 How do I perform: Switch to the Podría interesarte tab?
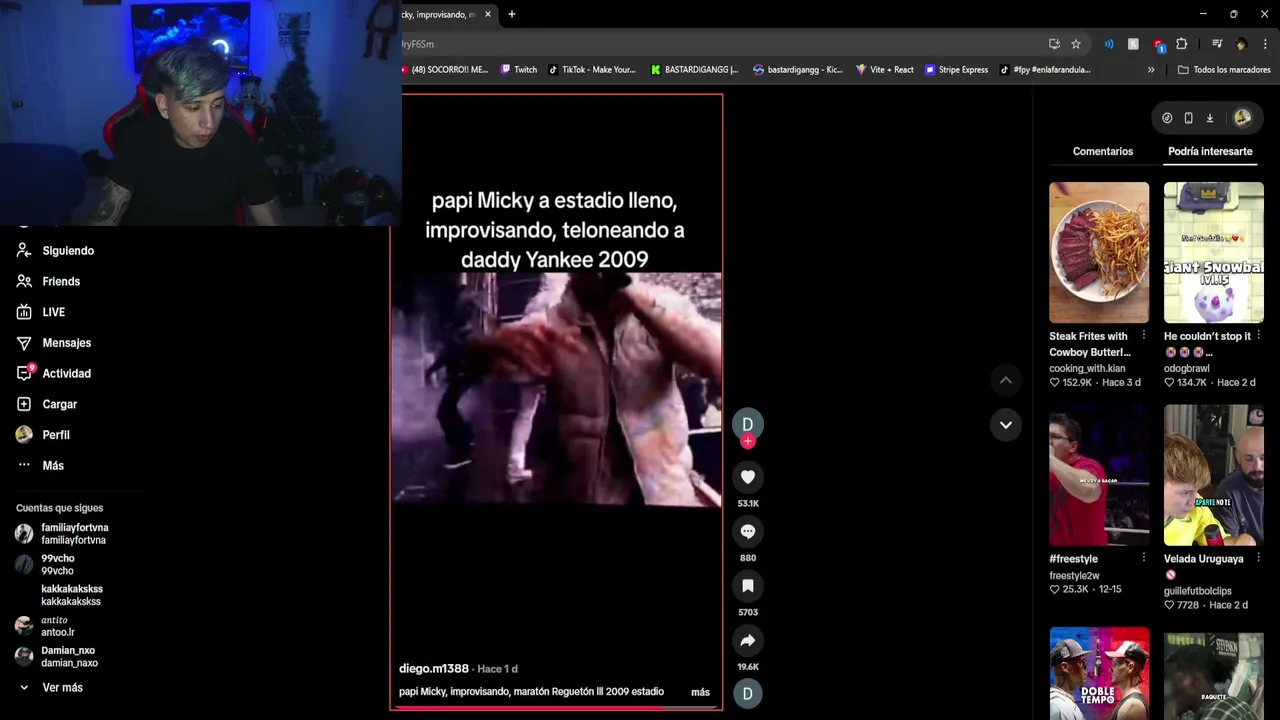pyautogui.click(x=1210, y=152)
